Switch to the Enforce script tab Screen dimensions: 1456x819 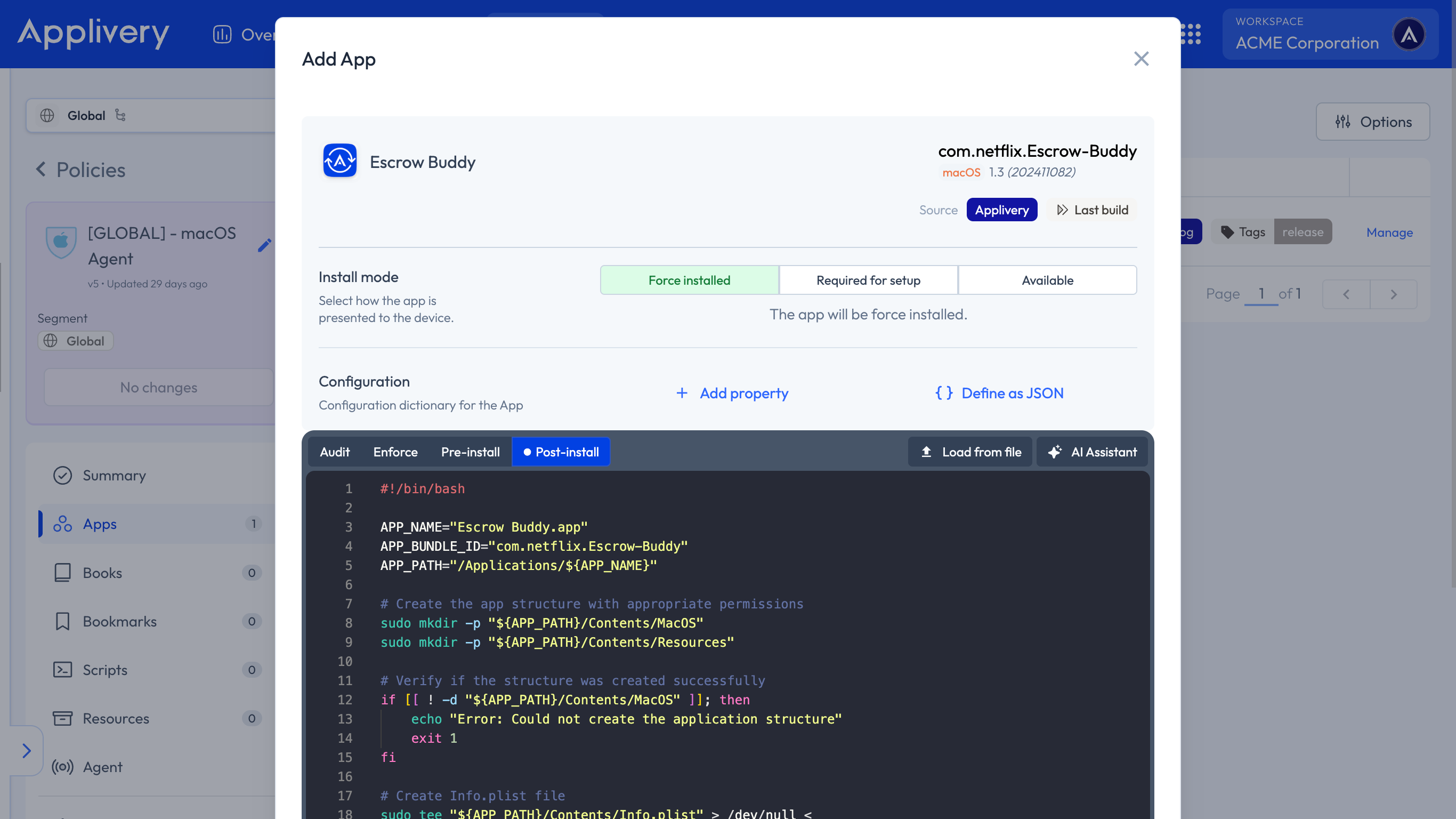tap(395, 452)
